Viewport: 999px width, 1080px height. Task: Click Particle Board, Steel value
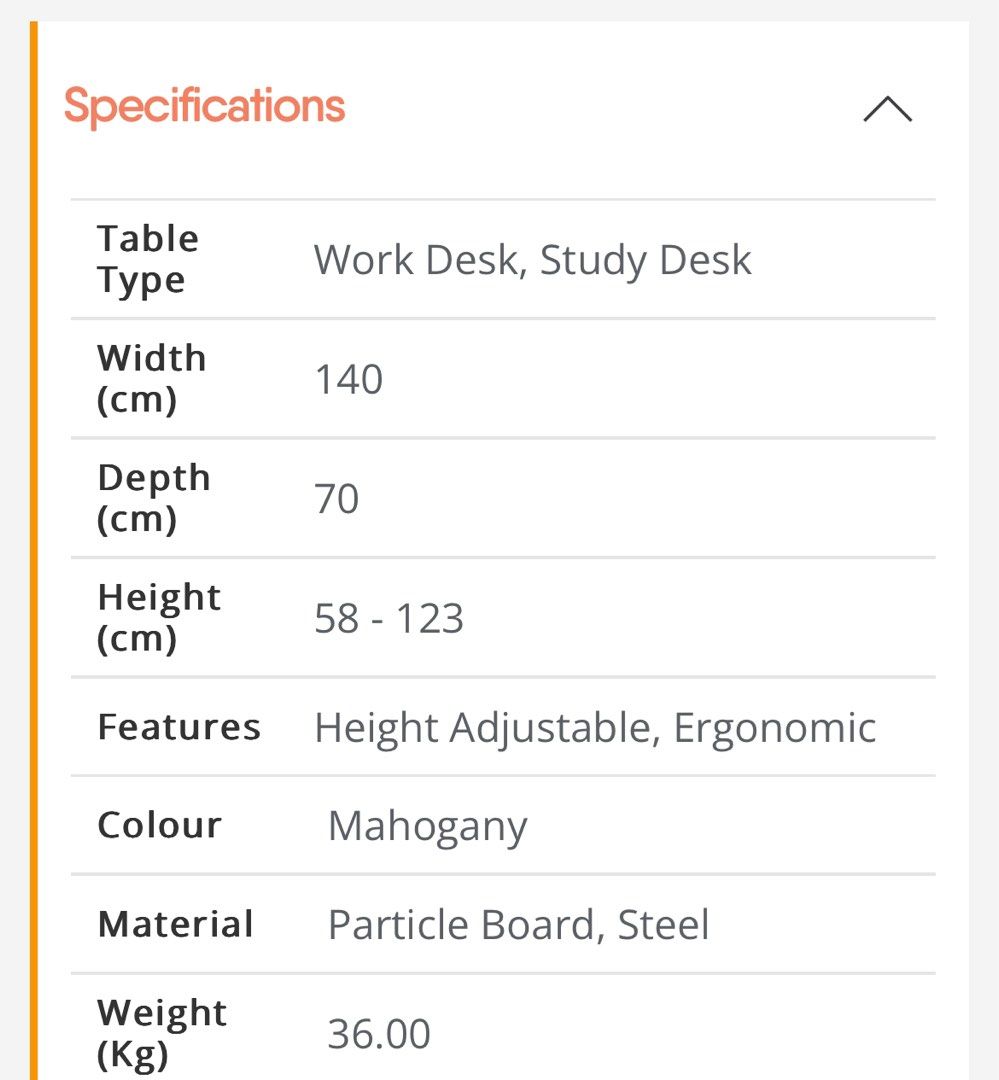tap(518, 924)
